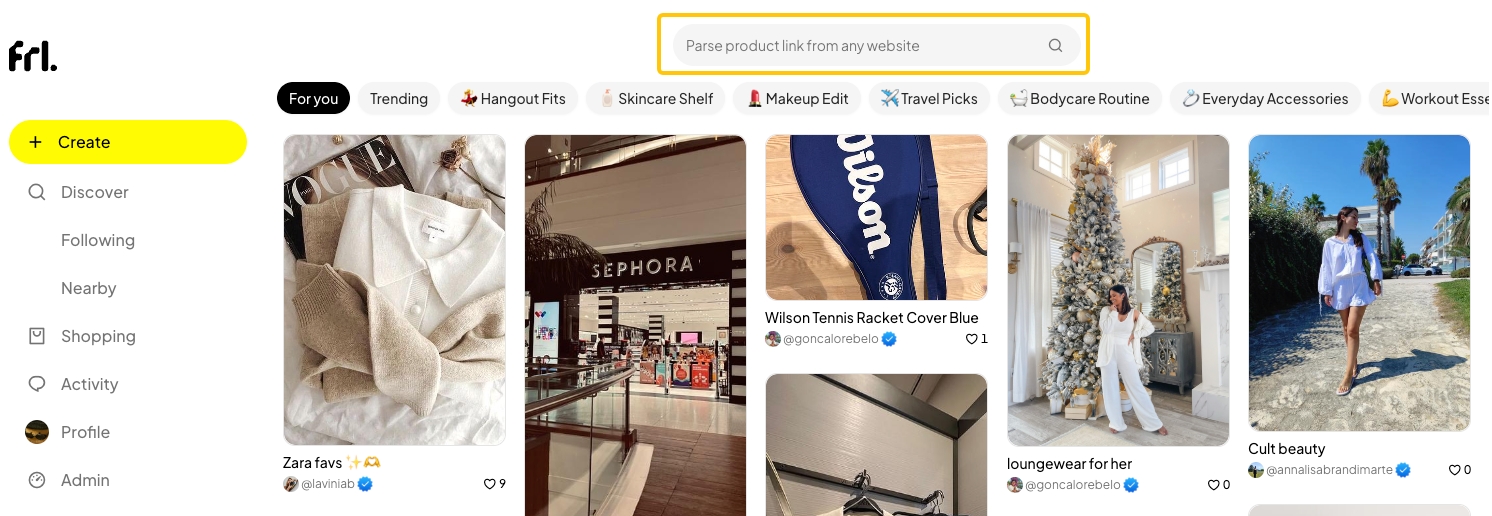Screen dimensions: 1492x516
Task: Open the Travel Picks category
Action: [x=929, y=98]
